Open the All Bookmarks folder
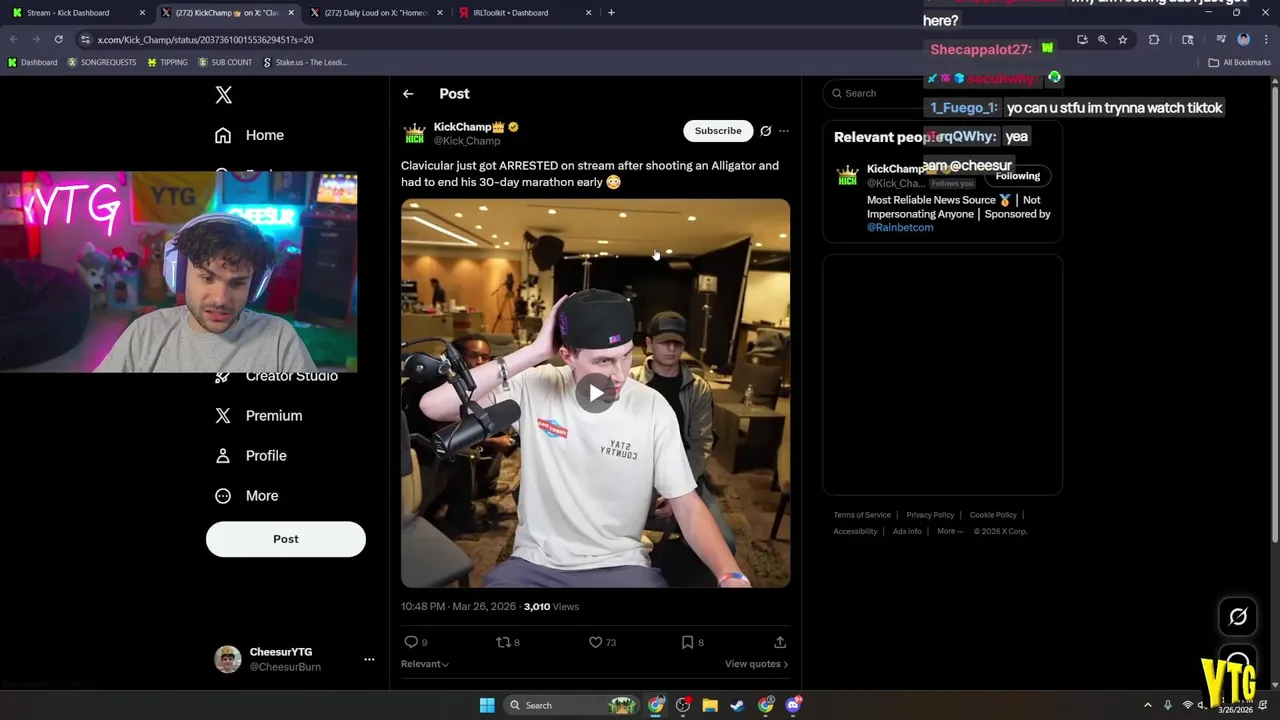 [1240, 62]
